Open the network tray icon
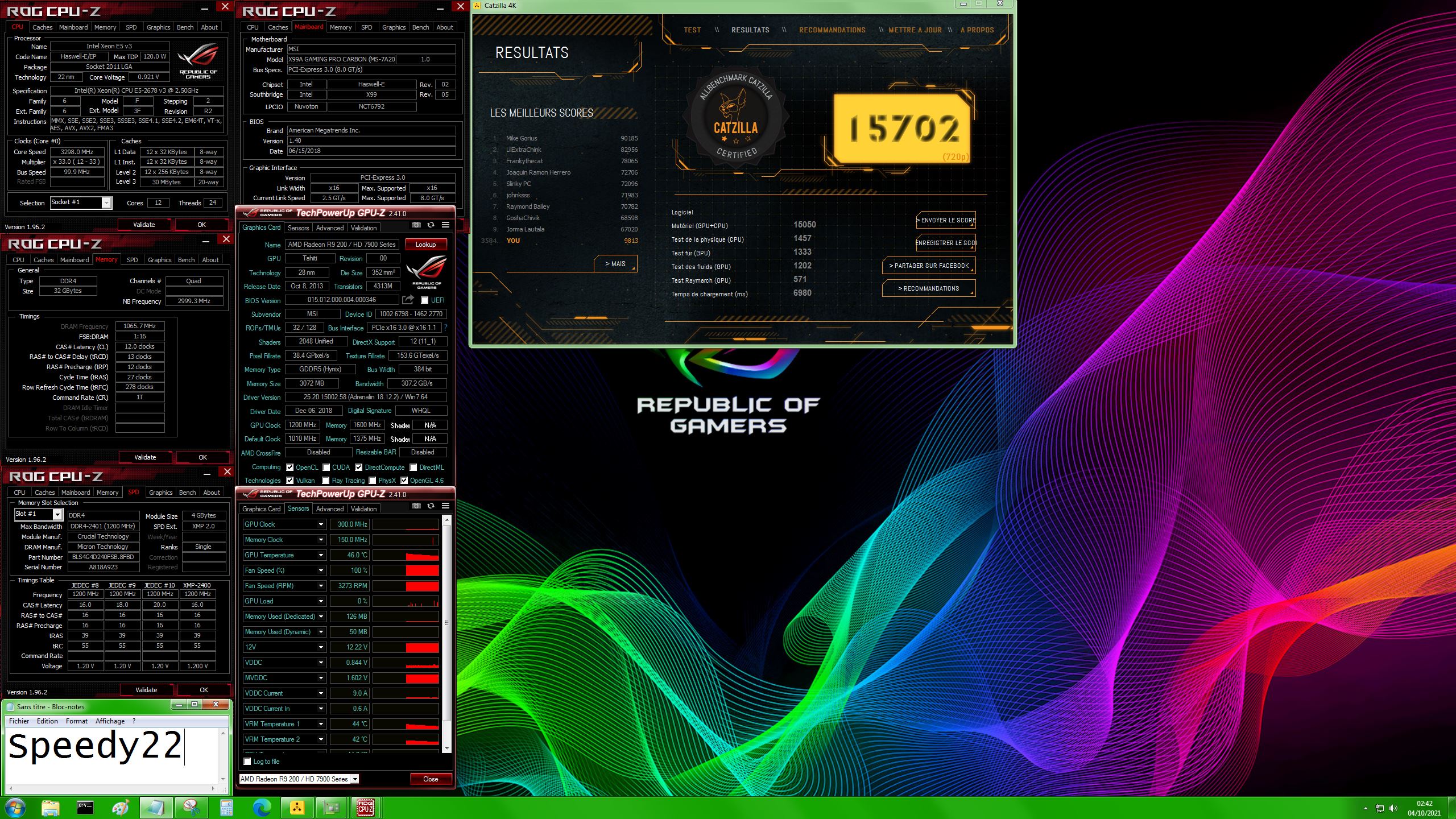 [1380, 808]
